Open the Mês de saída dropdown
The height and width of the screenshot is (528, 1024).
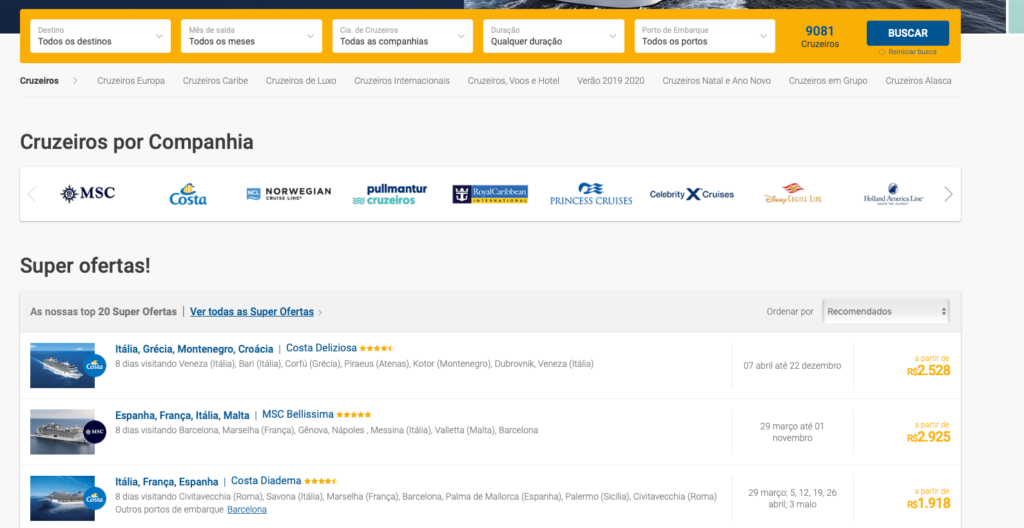(251, 36)
